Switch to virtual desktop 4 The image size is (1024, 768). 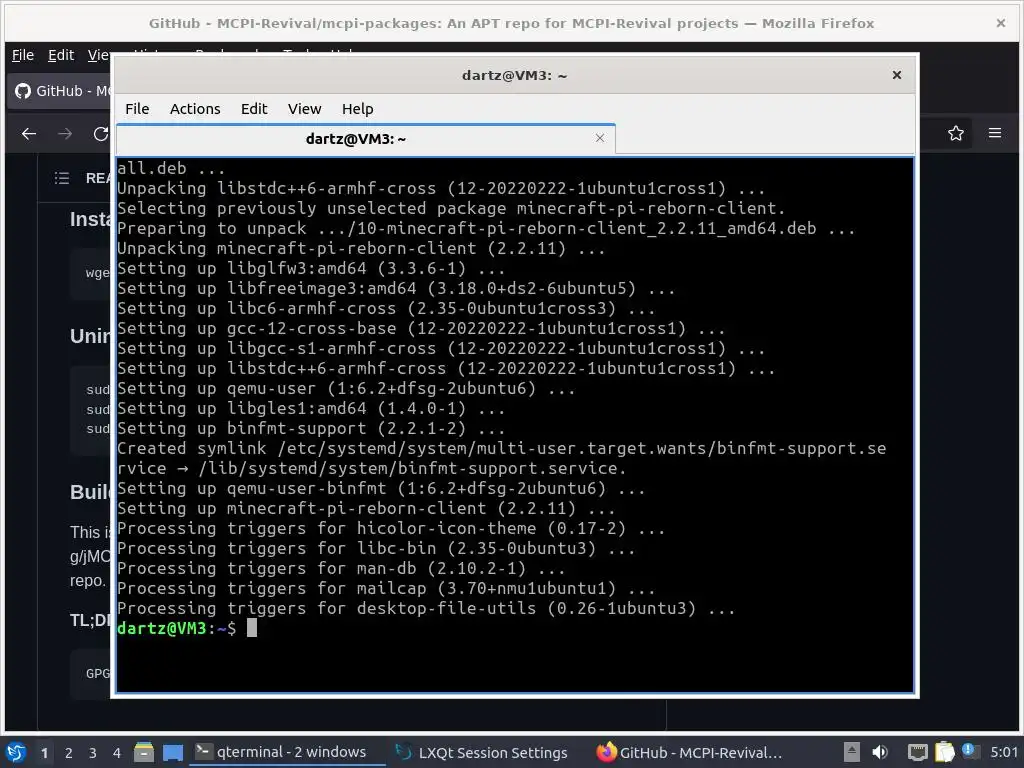(116, 753)
